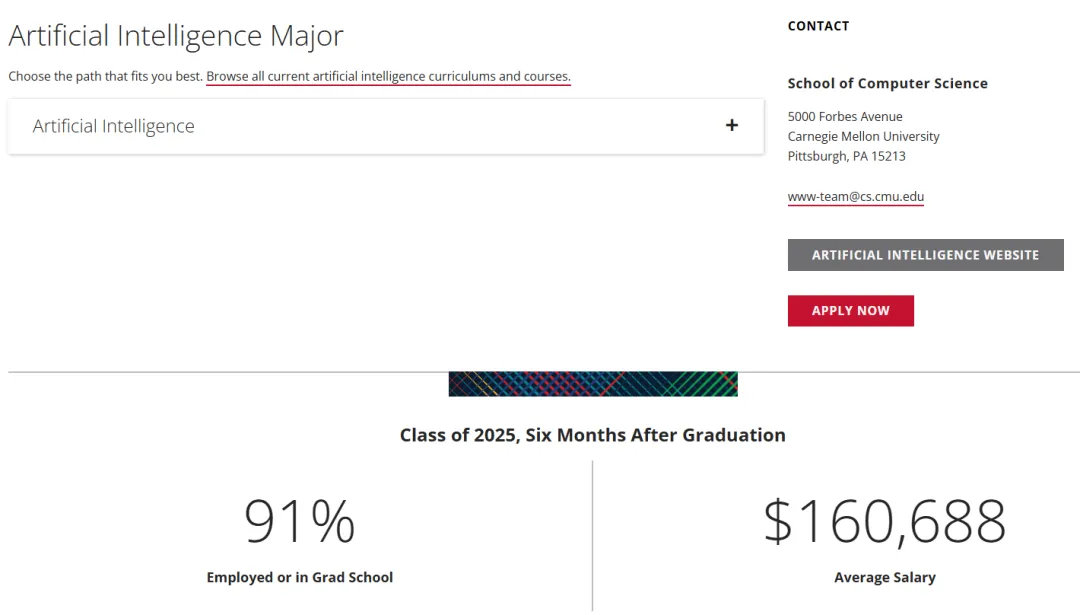
Task: Select the Average Salary label
Action: (x=885, y=577)
